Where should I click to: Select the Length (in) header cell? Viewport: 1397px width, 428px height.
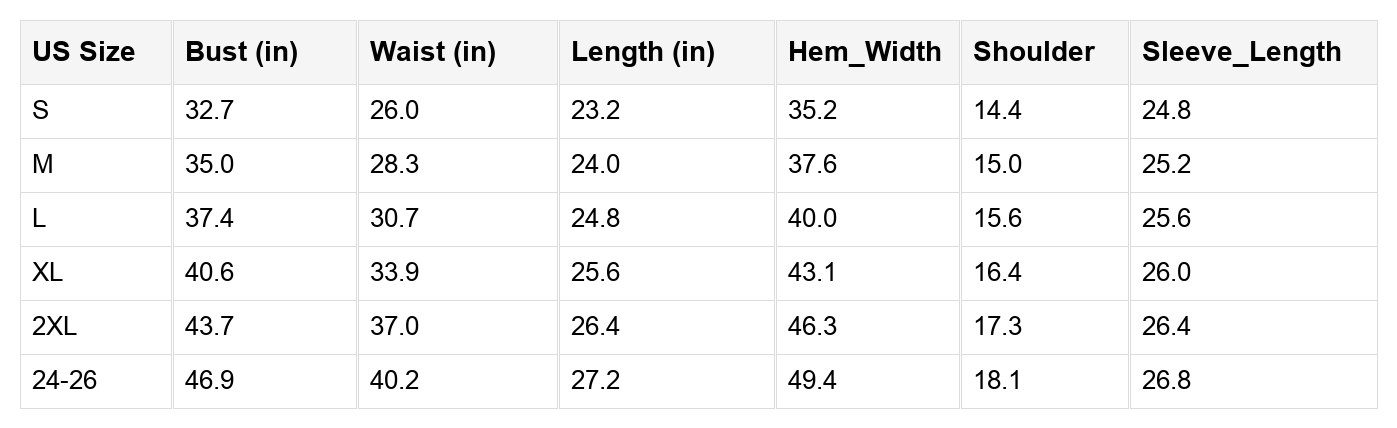[x=643, y=52]
